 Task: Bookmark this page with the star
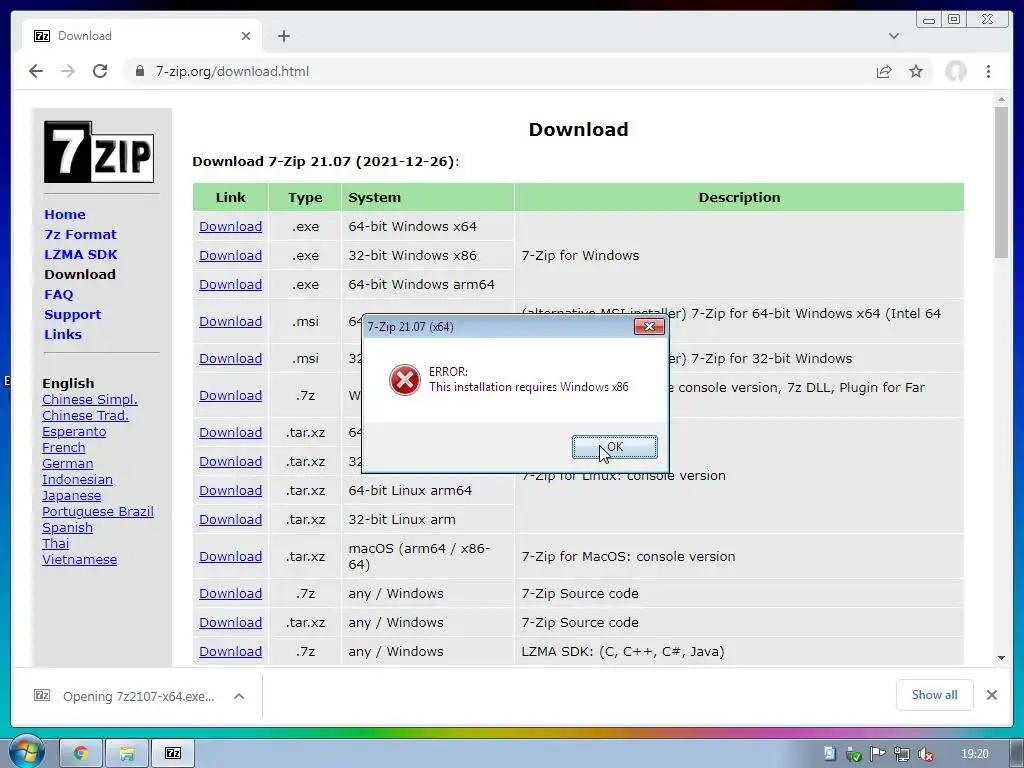pos(916,71)
